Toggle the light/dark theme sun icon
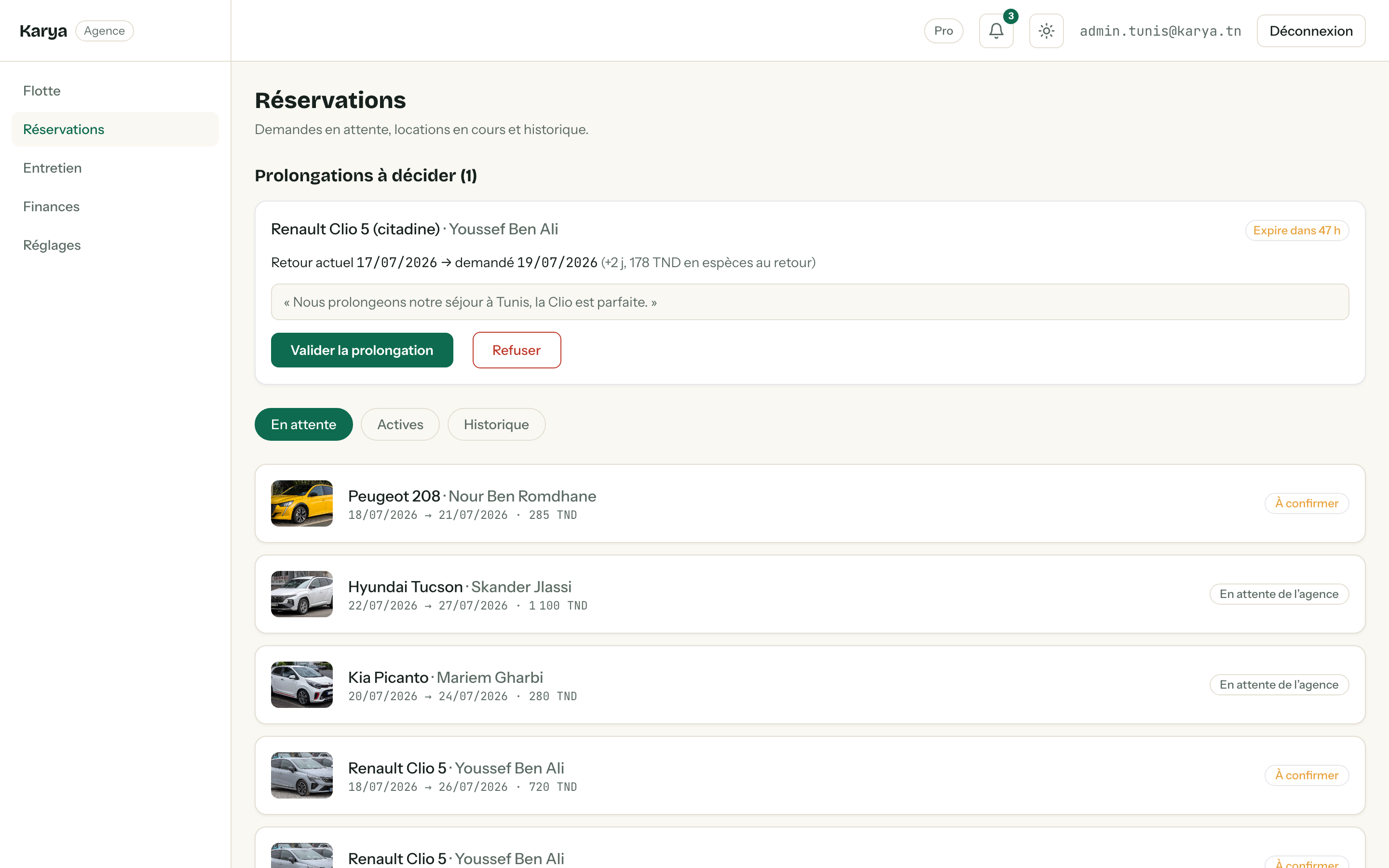 point(1046,31)
